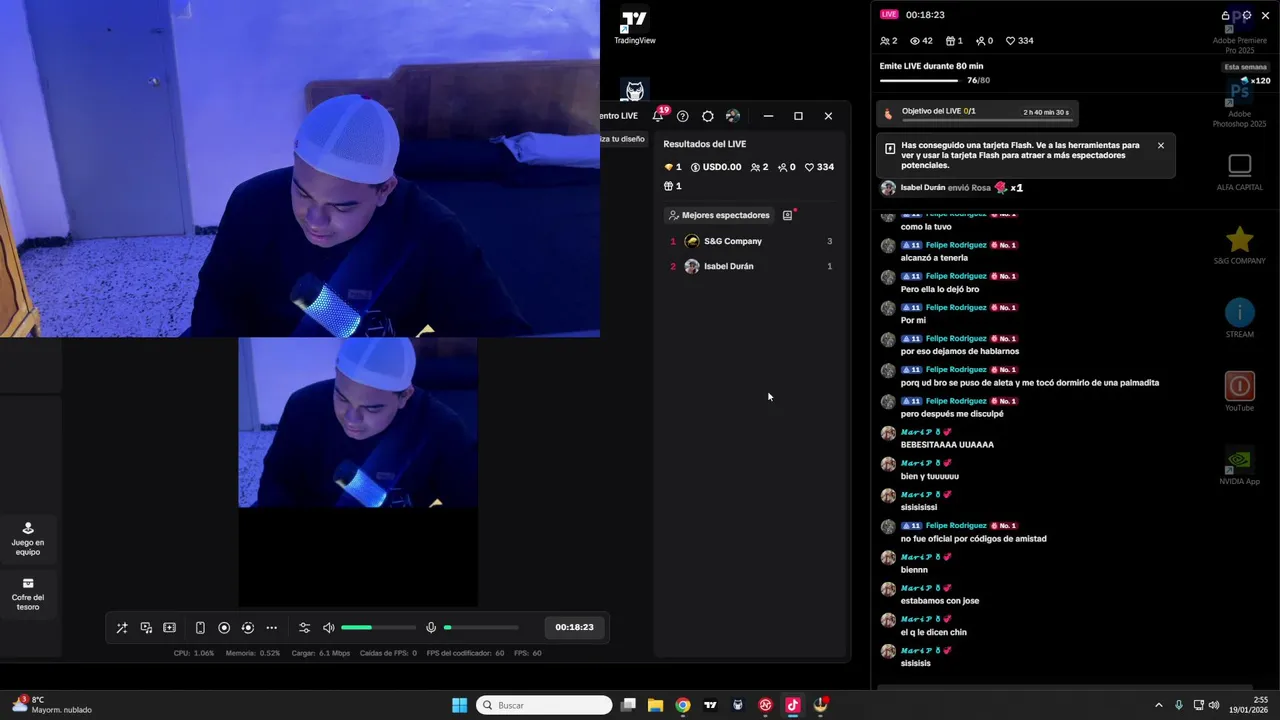Open Cofre del tesoro sidebar option
The image size is (1280, 720).
pos(28,594)
